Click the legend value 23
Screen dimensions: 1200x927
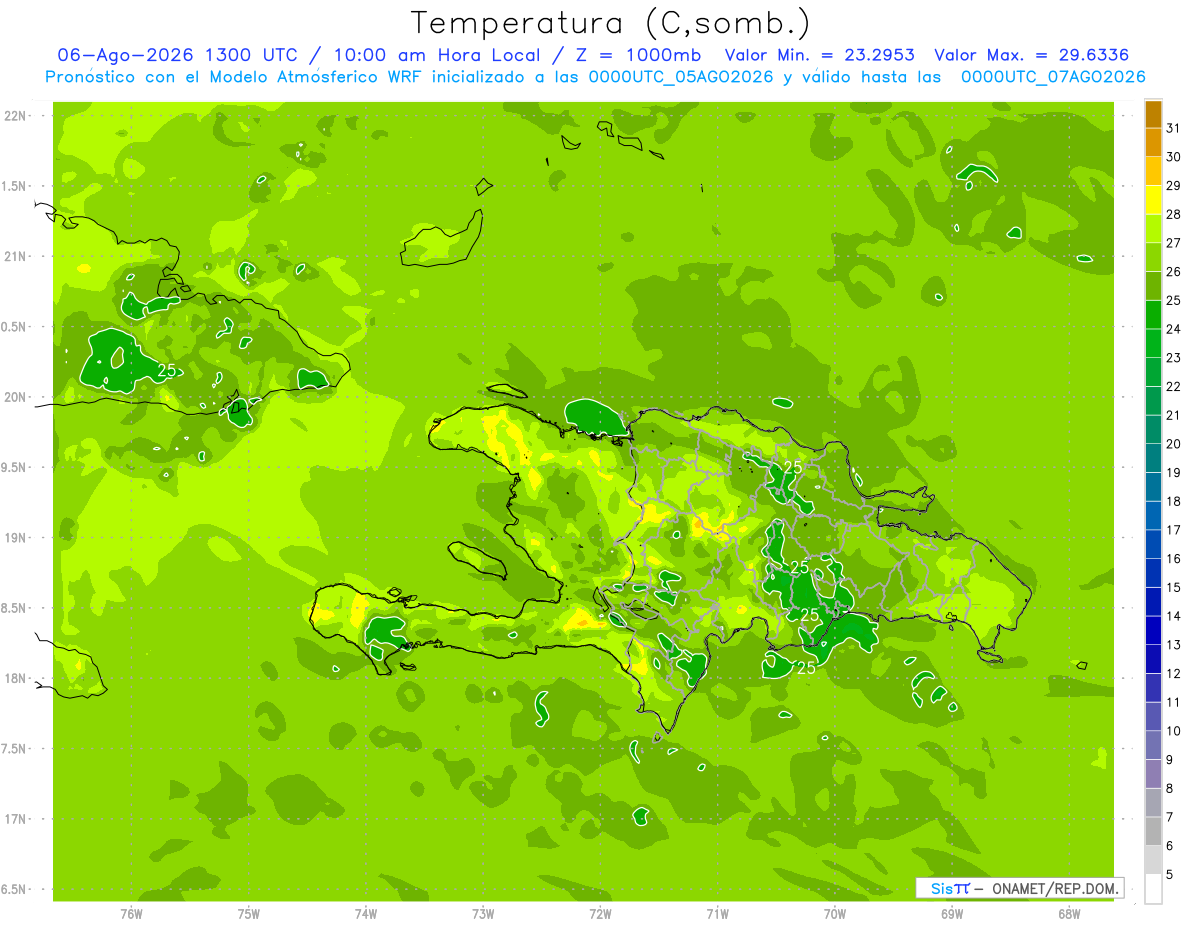pyautogui.click(x=1173, y=358)
